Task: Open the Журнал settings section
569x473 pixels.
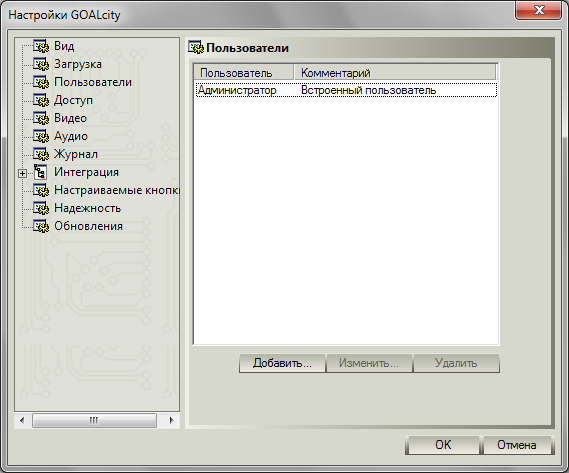Action: coord(76,154)
